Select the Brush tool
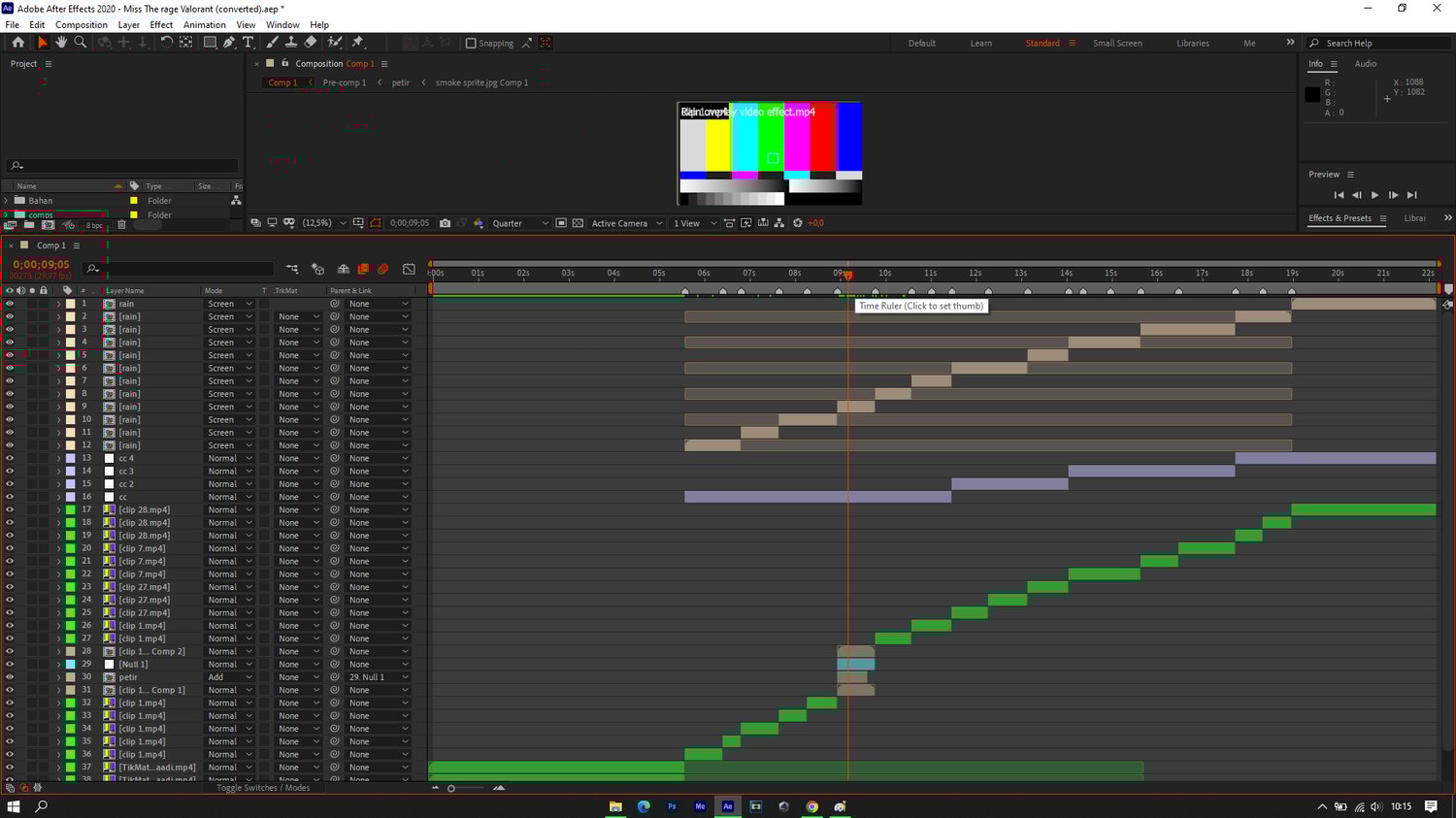This screenshot has width=1456, height=818. (x=272, y=43)
